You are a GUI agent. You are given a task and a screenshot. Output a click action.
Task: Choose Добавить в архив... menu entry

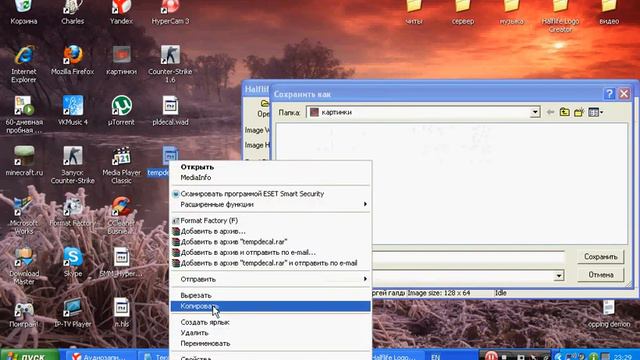coord(271,231)
